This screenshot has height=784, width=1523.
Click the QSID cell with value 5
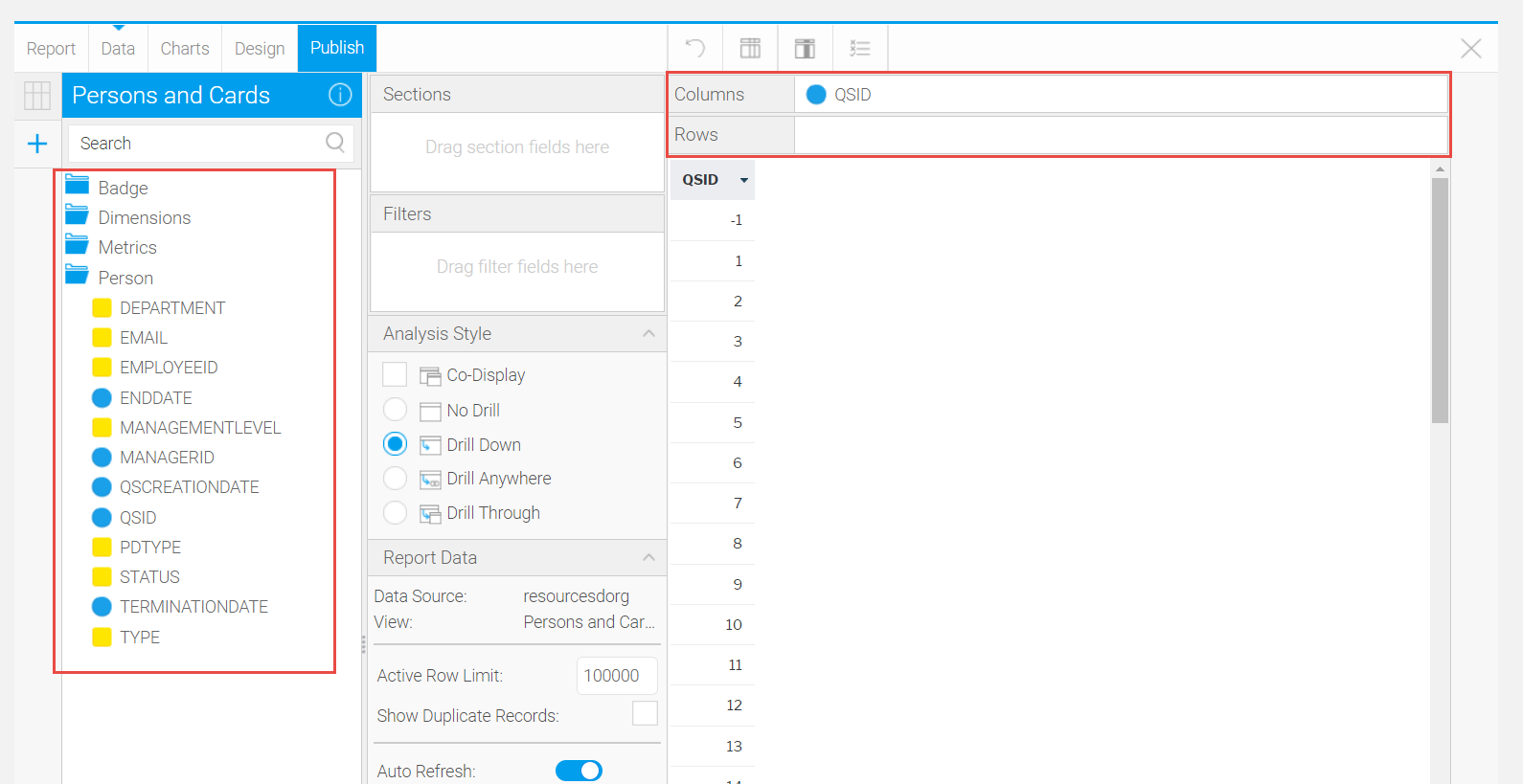pos(712,422)
